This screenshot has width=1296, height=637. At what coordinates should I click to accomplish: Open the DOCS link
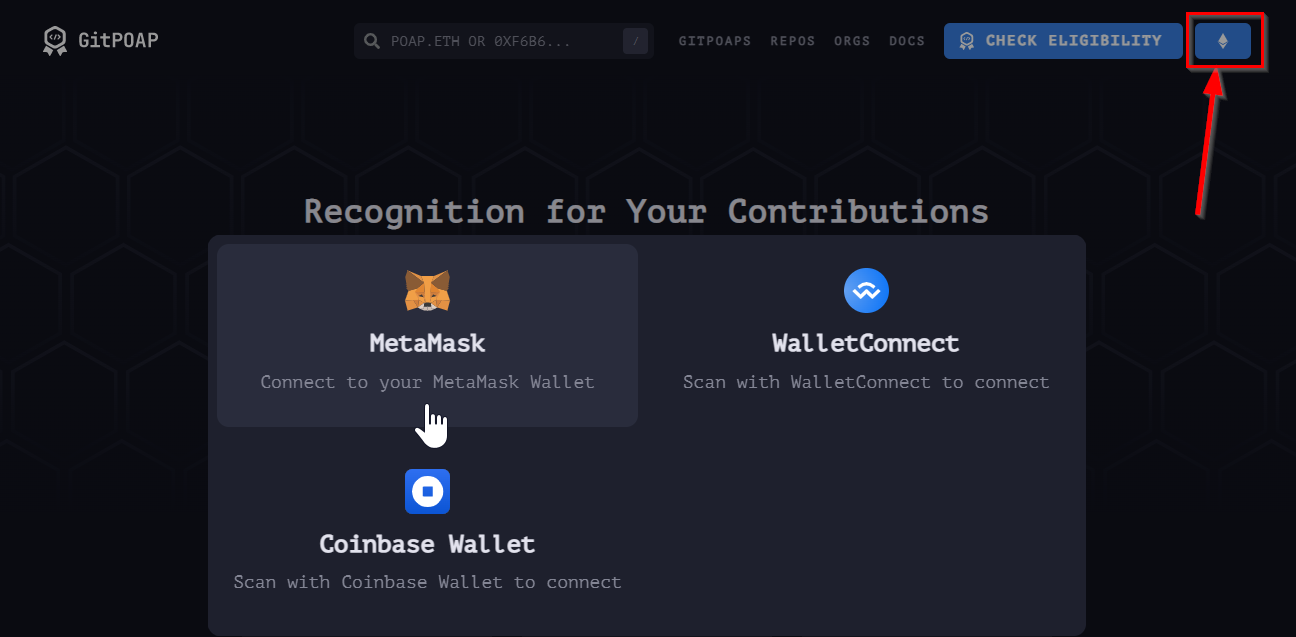point(907,41)
